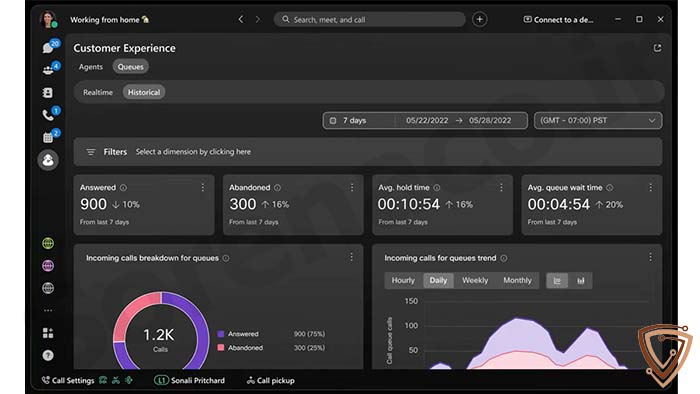This screenshot has height=394, width=700.
Task: Select the Historical view
Action: click(x=144, y=92)
